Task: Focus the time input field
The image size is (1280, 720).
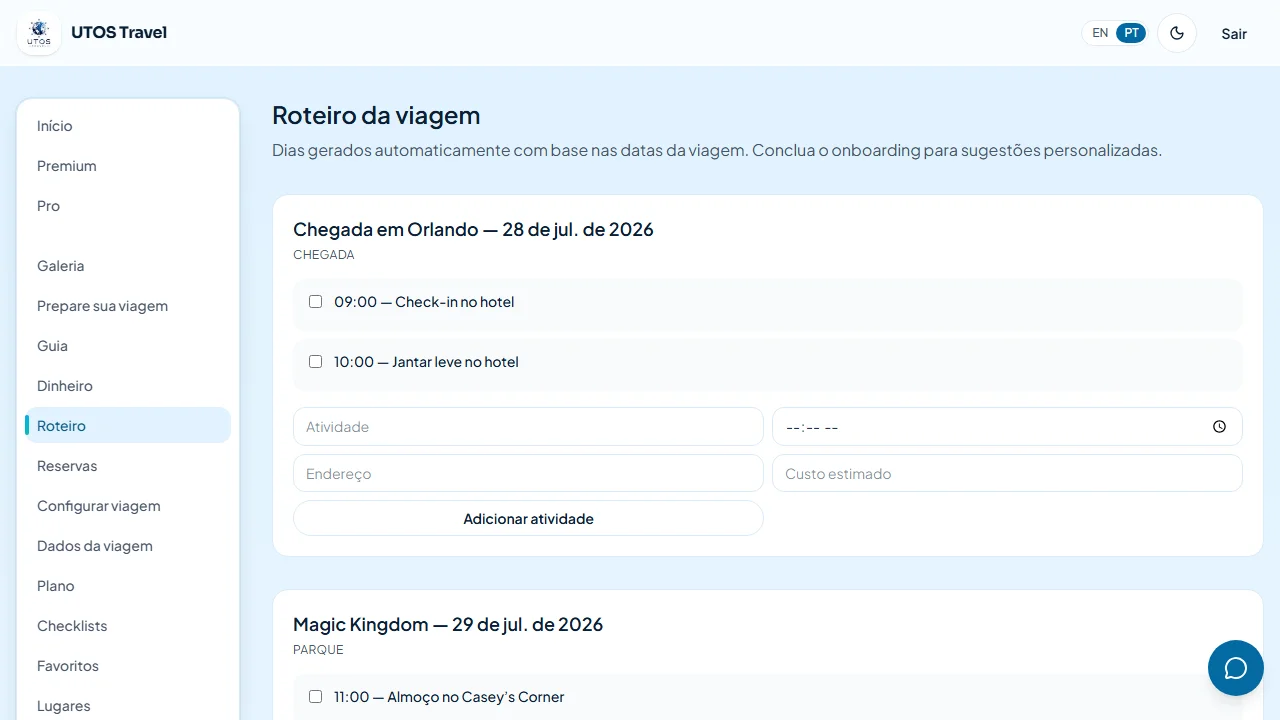Action: (x=1007, y=427)
